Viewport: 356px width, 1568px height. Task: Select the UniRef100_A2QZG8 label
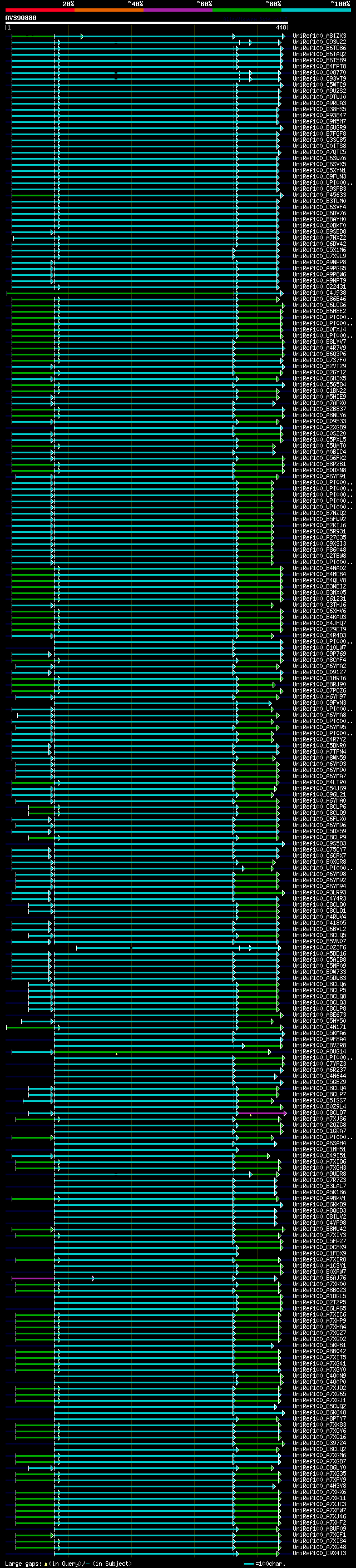pyautogui.click(x=319, y=1125)
